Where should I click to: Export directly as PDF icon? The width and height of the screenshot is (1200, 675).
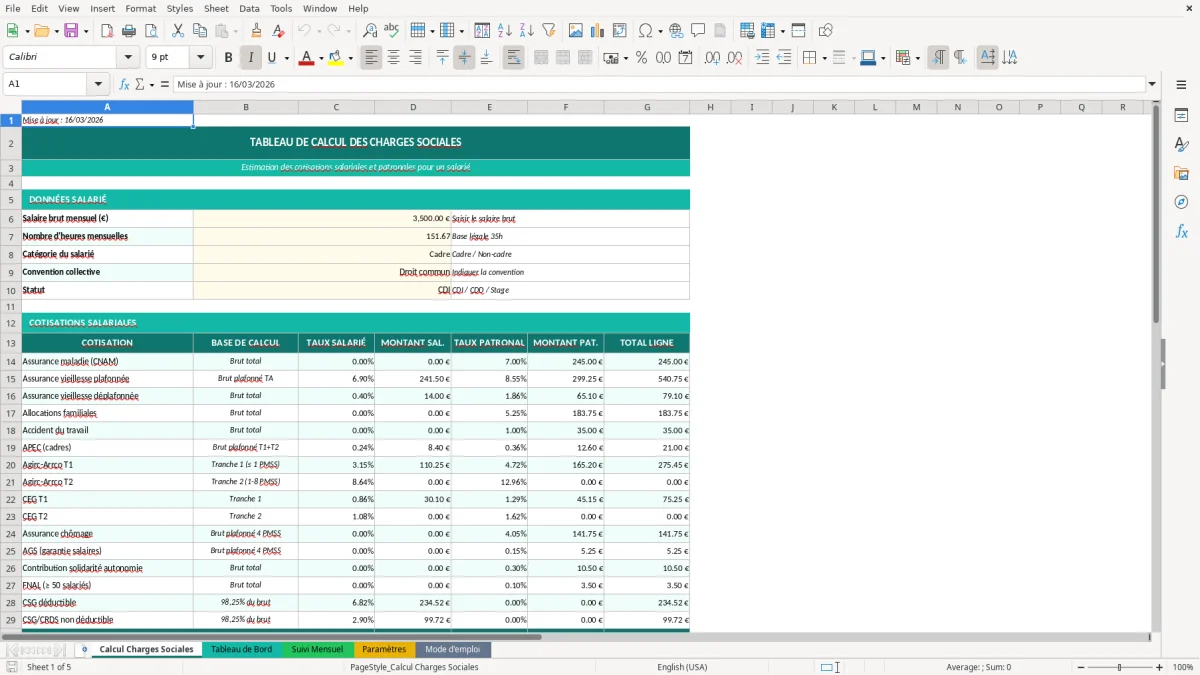[108, 31]
